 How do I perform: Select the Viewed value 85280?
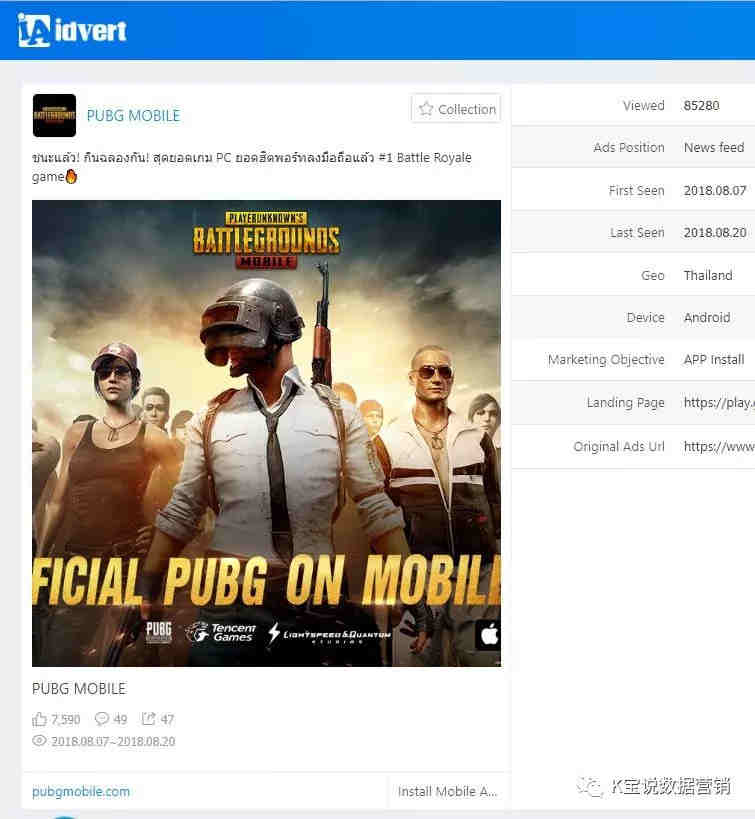click(701, 106)
